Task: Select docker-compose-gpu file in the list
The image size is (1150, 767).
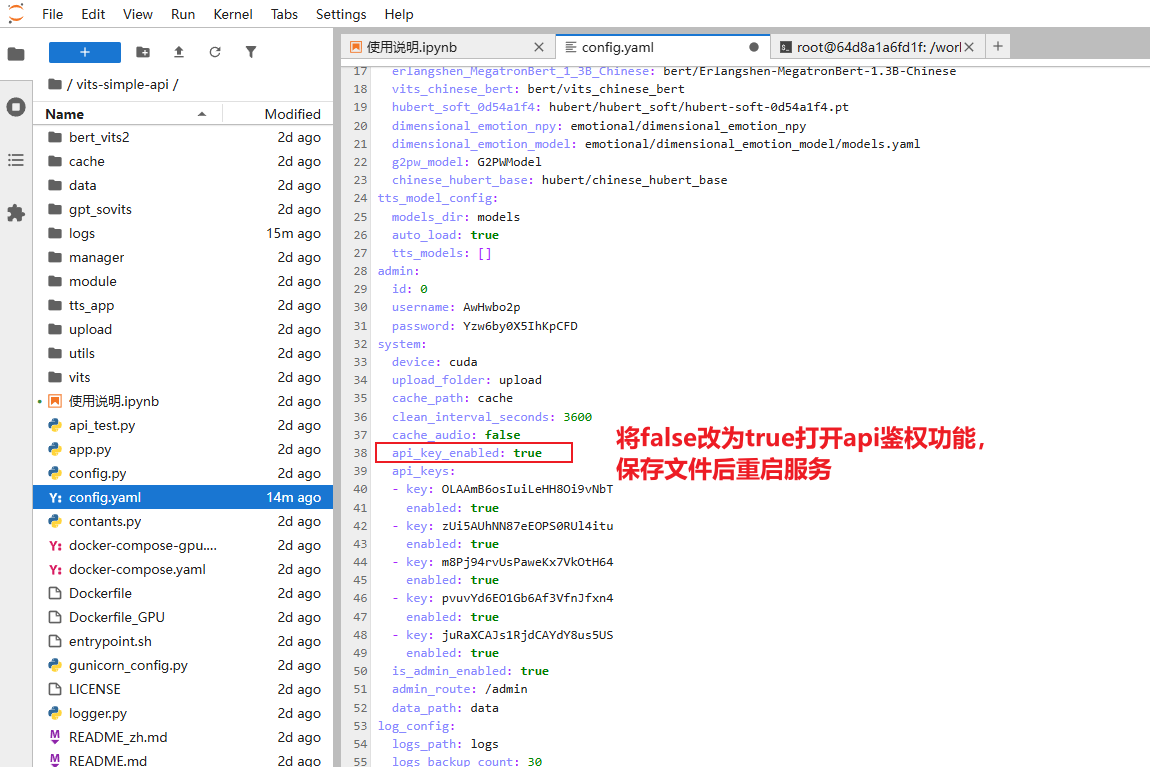Action: 183,546
